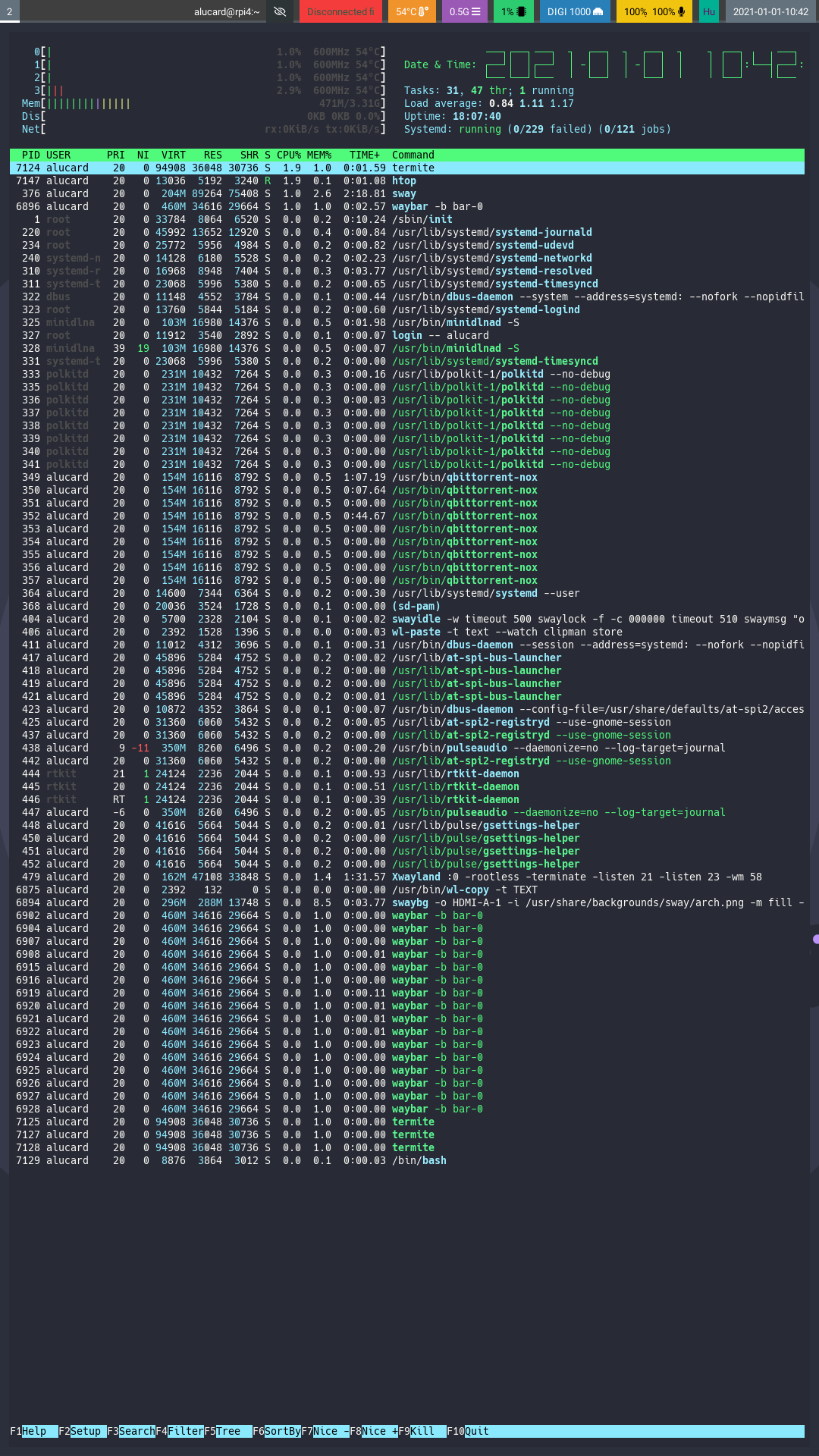Click the CPU 0 usage meter bar
Screen dimensions: 819x1456
[210, 52]
